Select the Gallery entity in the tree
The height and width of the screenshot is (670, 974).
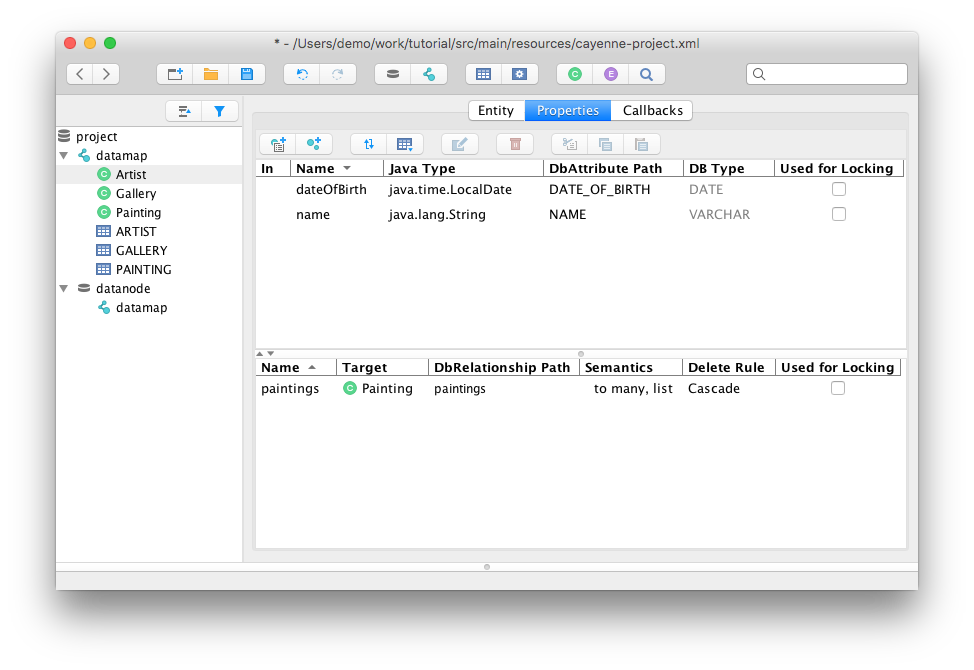(x=136, y=194)
